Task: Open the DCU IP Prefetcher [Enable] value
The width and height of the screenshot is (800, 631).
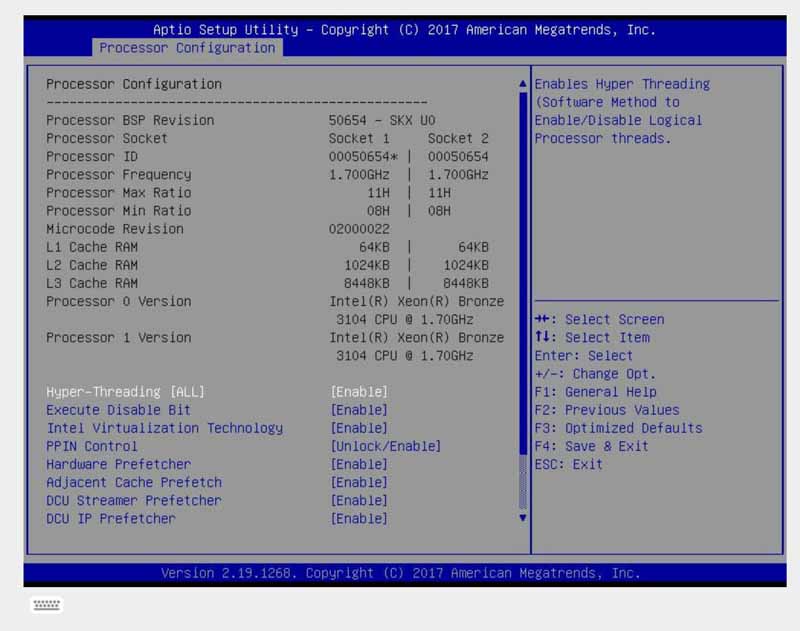Action: point(359,519)
